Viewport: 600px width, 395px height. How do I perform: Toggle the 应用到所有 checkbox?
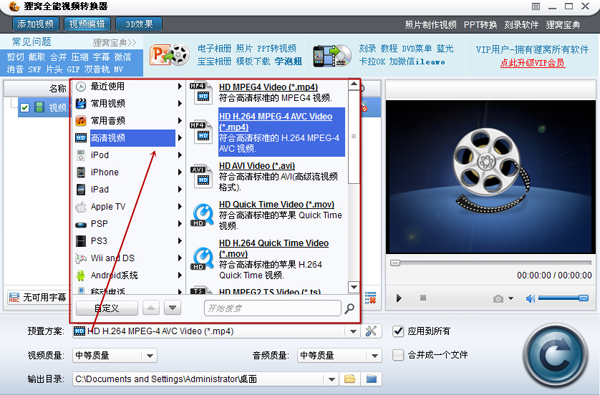click(x=398, y=331)
